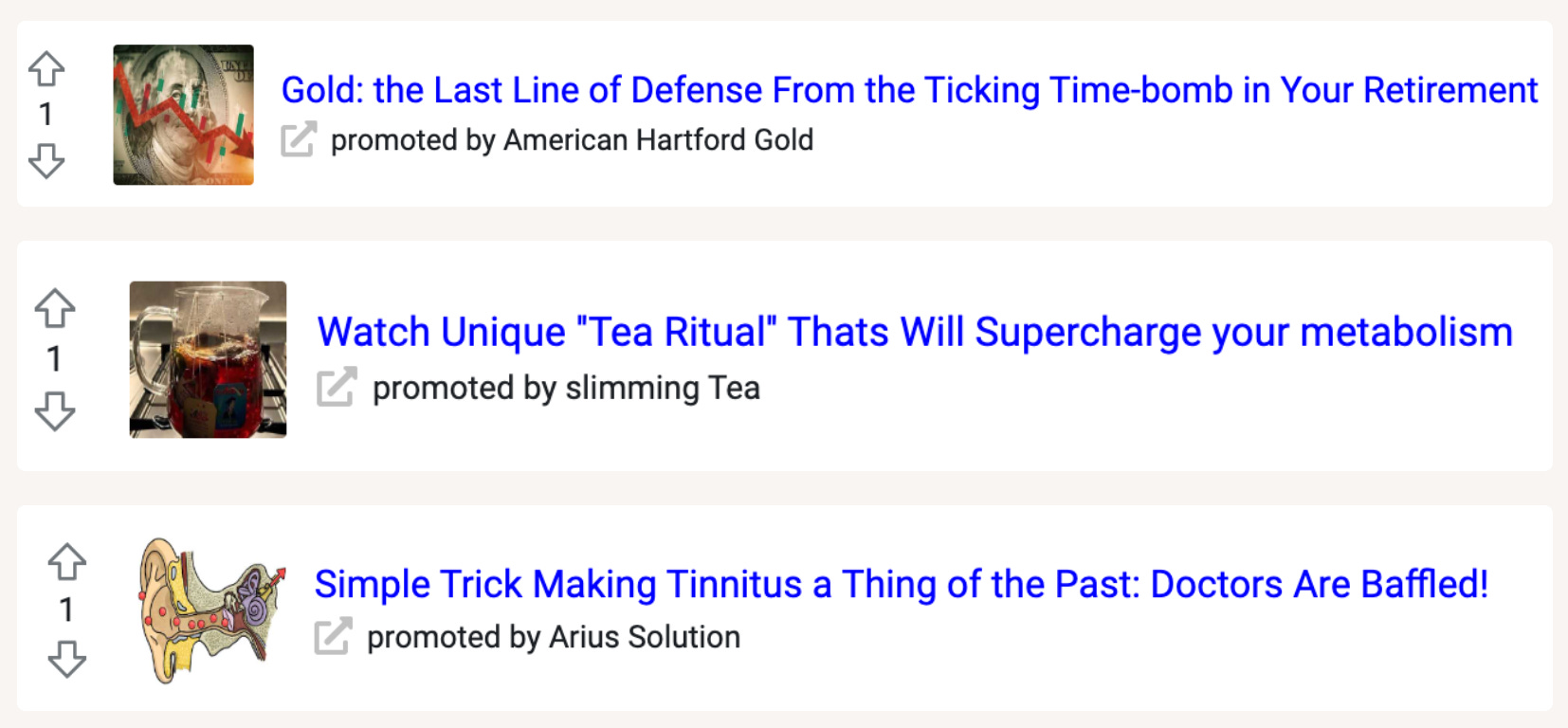1568x728 pixels.
Task: Click the upvote arrow on the Tea Ritual post
Action: [54, 309]
